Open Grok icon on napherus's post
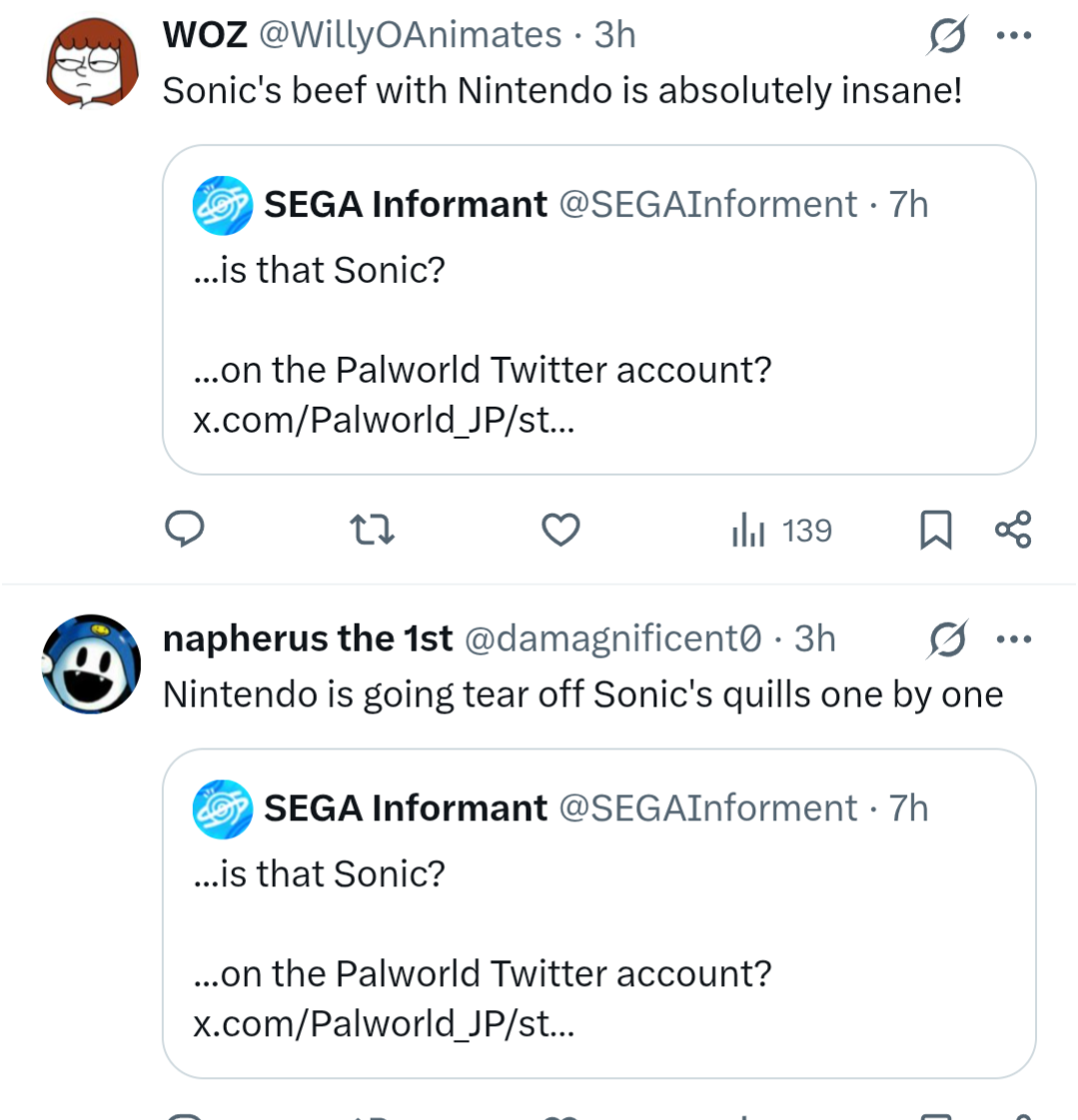 click(946, 639)
